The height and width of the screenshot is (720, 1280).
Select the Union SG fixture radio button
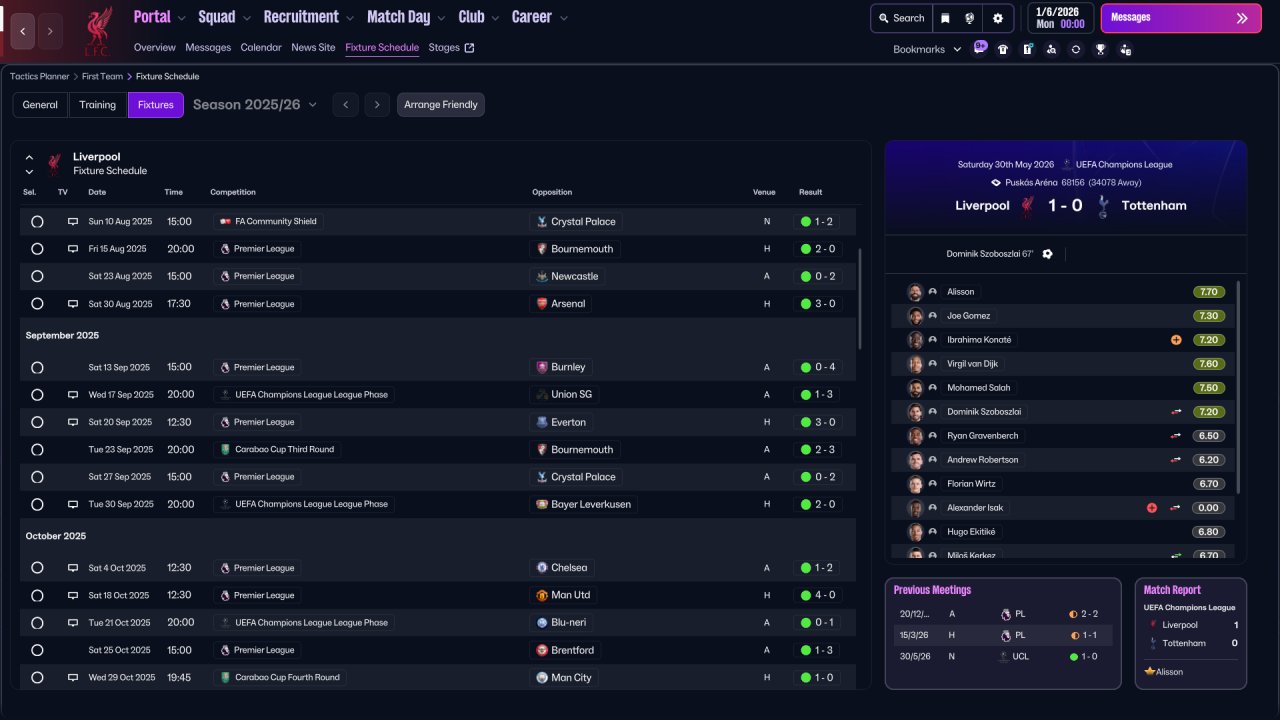pyautogui.click(x=37, y=395)
